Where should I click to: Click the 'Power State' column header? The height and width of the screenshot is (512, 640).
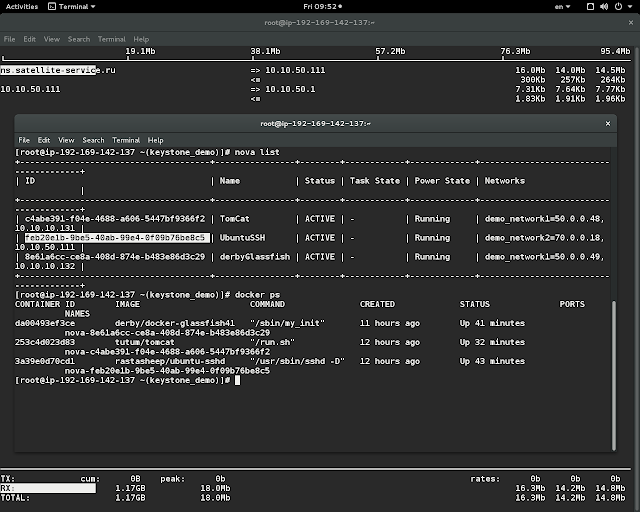[442, 181]
